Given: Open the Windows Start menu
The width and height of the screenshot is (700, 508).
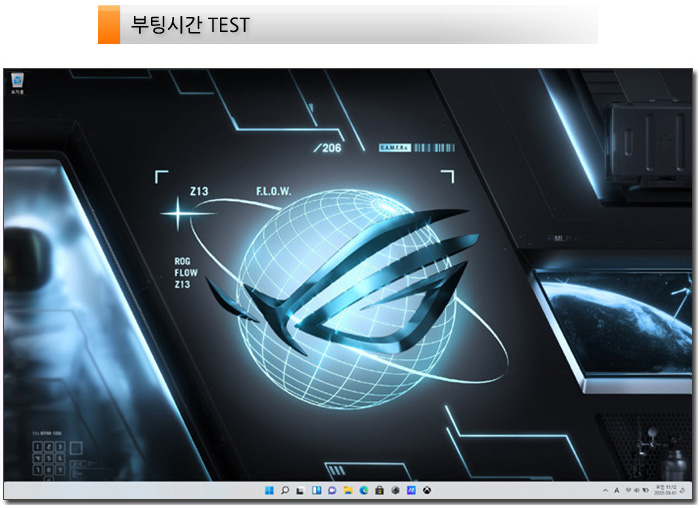Looking at the screenshot, I should tap(269, 491).
